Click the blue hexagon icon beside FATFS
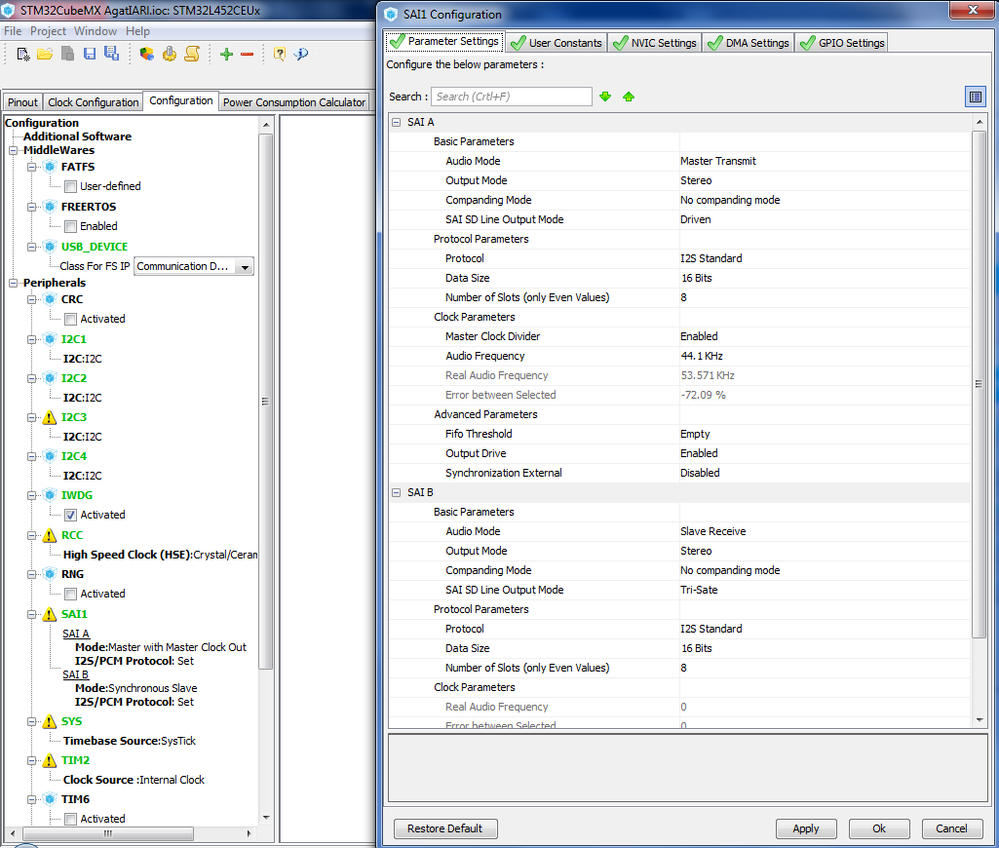The width and height of the screenshot is (999, 848). tap(50, 167)
